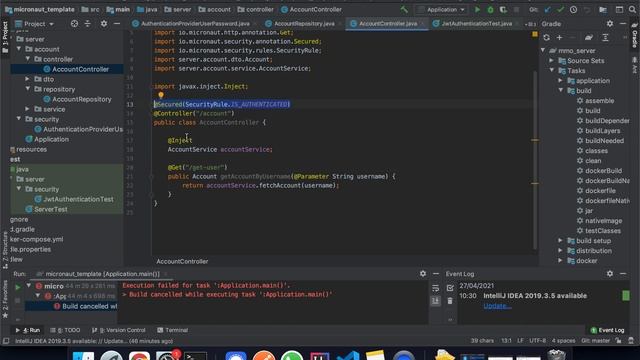This screenshot has width=640, height=360.
Task: Hide the Project tool window
Action: coord(117,24)
